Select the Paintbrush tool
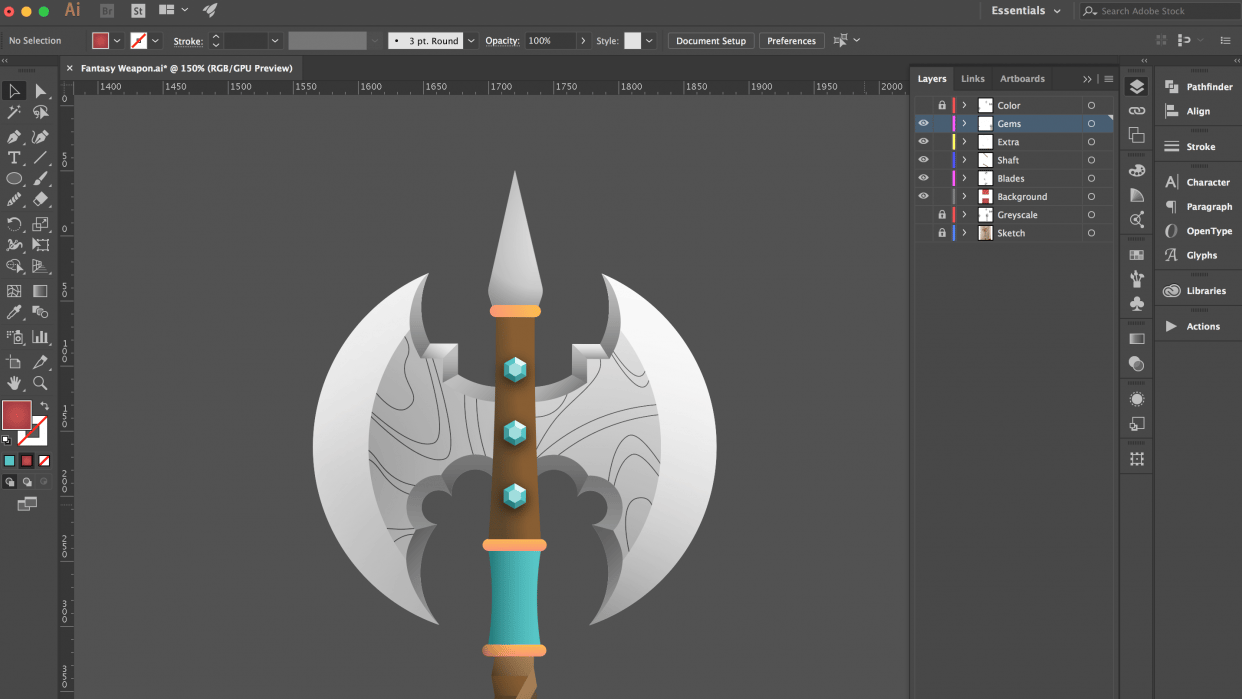 (40, 178)
